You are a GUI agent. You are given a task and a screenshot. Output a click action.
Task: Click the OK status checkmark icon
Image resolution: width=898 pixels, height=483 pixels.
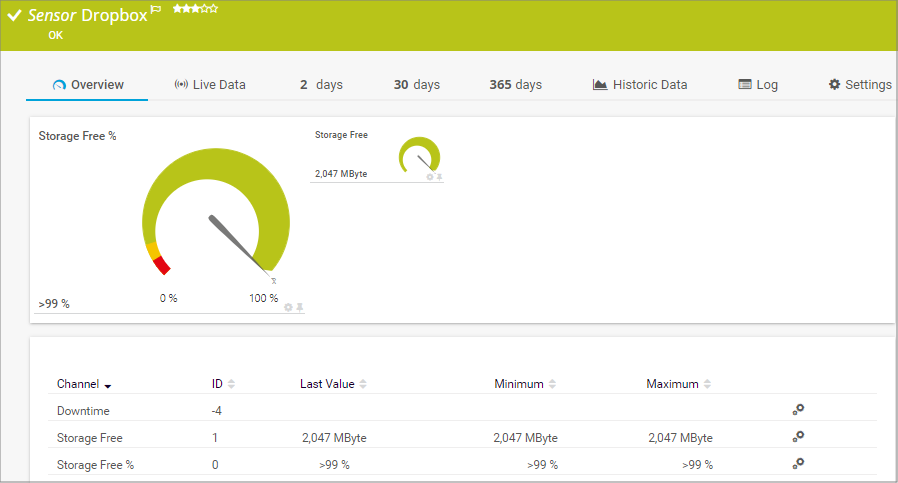[15, 16]
